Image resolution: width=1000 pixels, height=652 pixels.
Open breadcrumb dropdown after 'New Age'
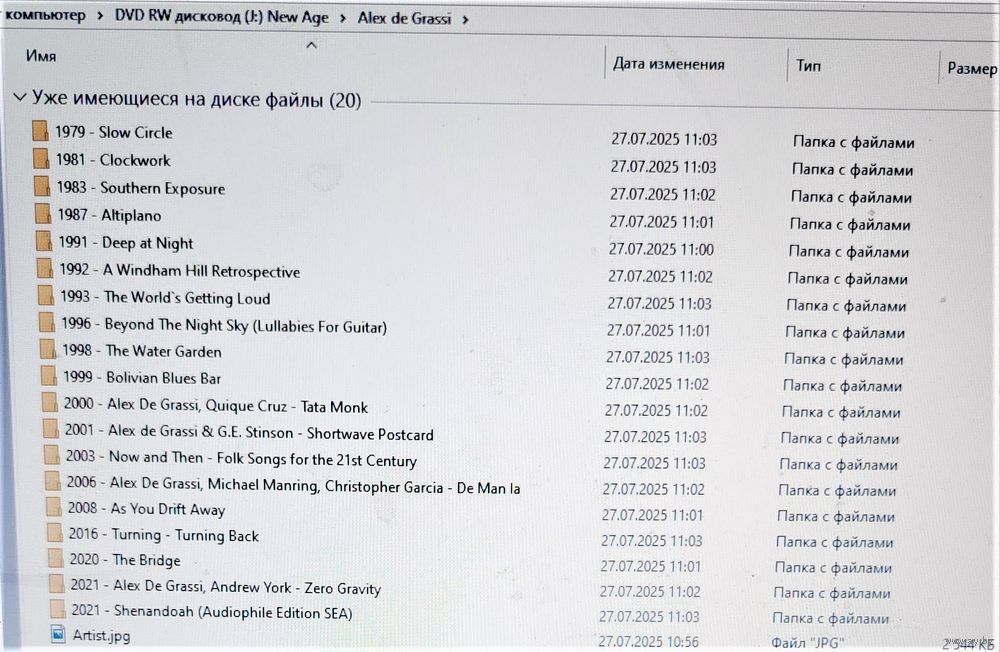tap(342, 19)
